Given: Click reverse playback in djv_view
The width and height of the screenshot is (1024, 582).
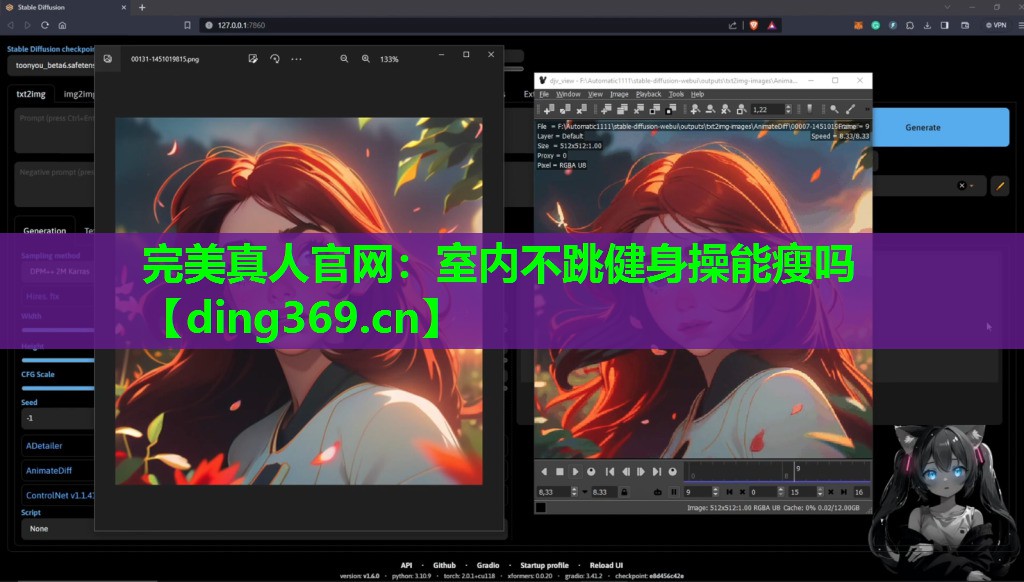Looking at the screenshot, I should pos(544,472).
